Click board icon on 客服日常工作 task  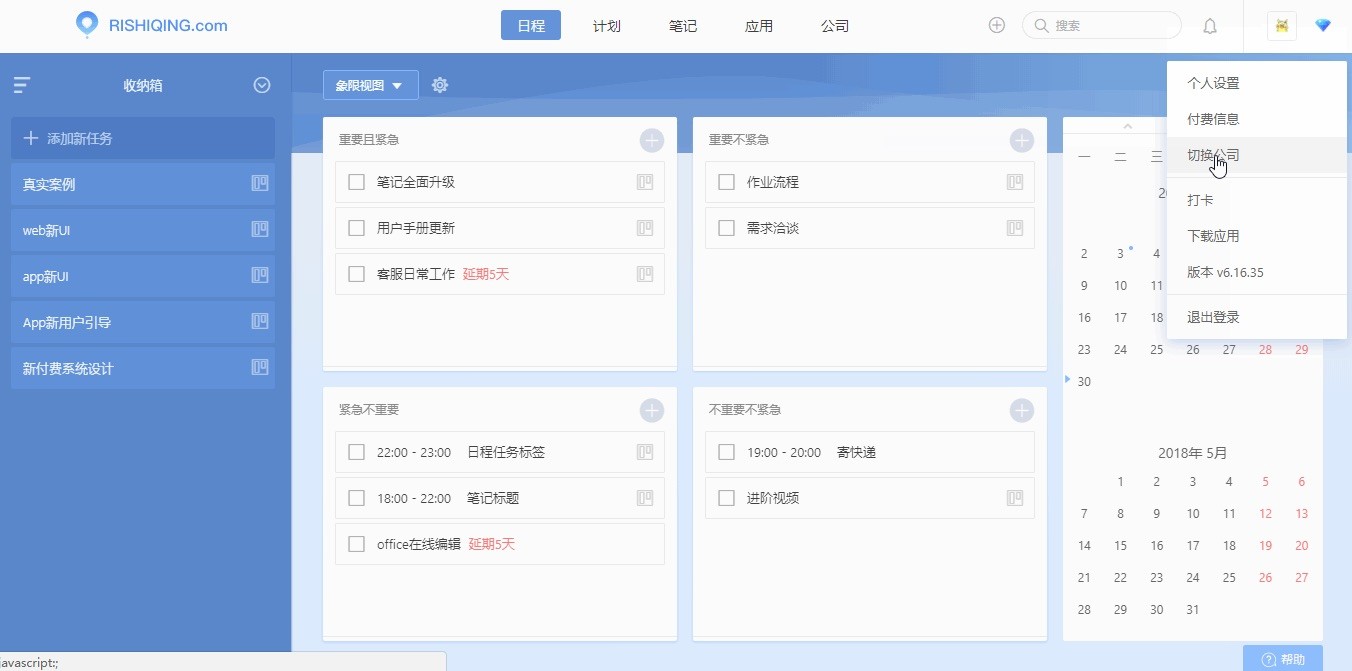point(645,274)
